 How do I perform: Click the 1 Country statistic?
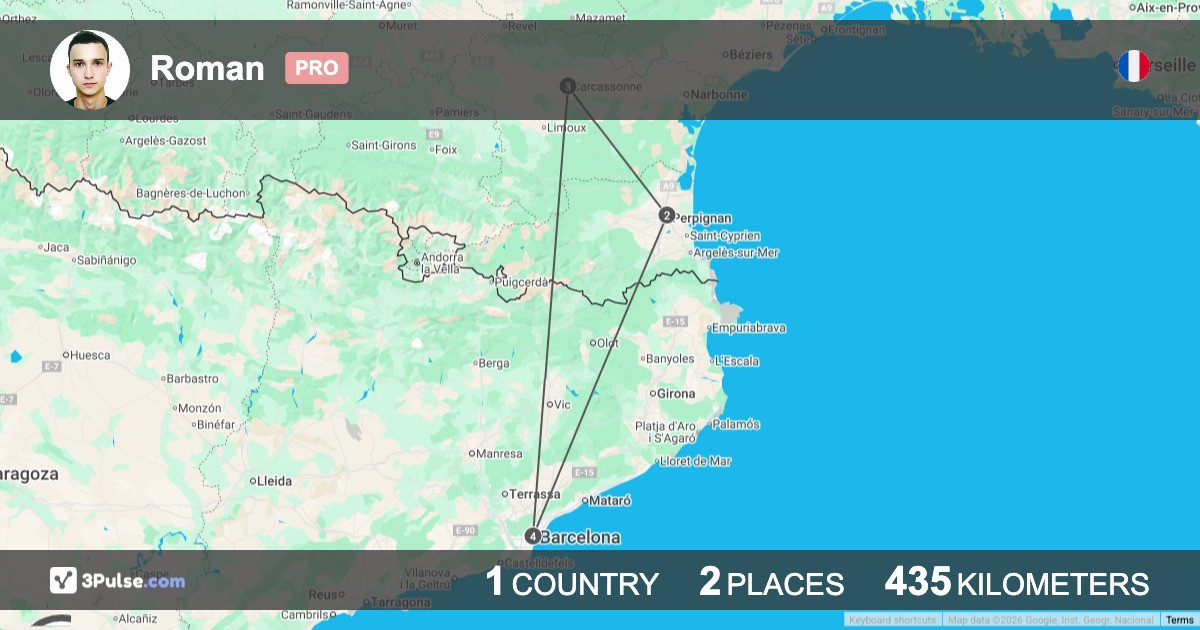coord(571,583)
